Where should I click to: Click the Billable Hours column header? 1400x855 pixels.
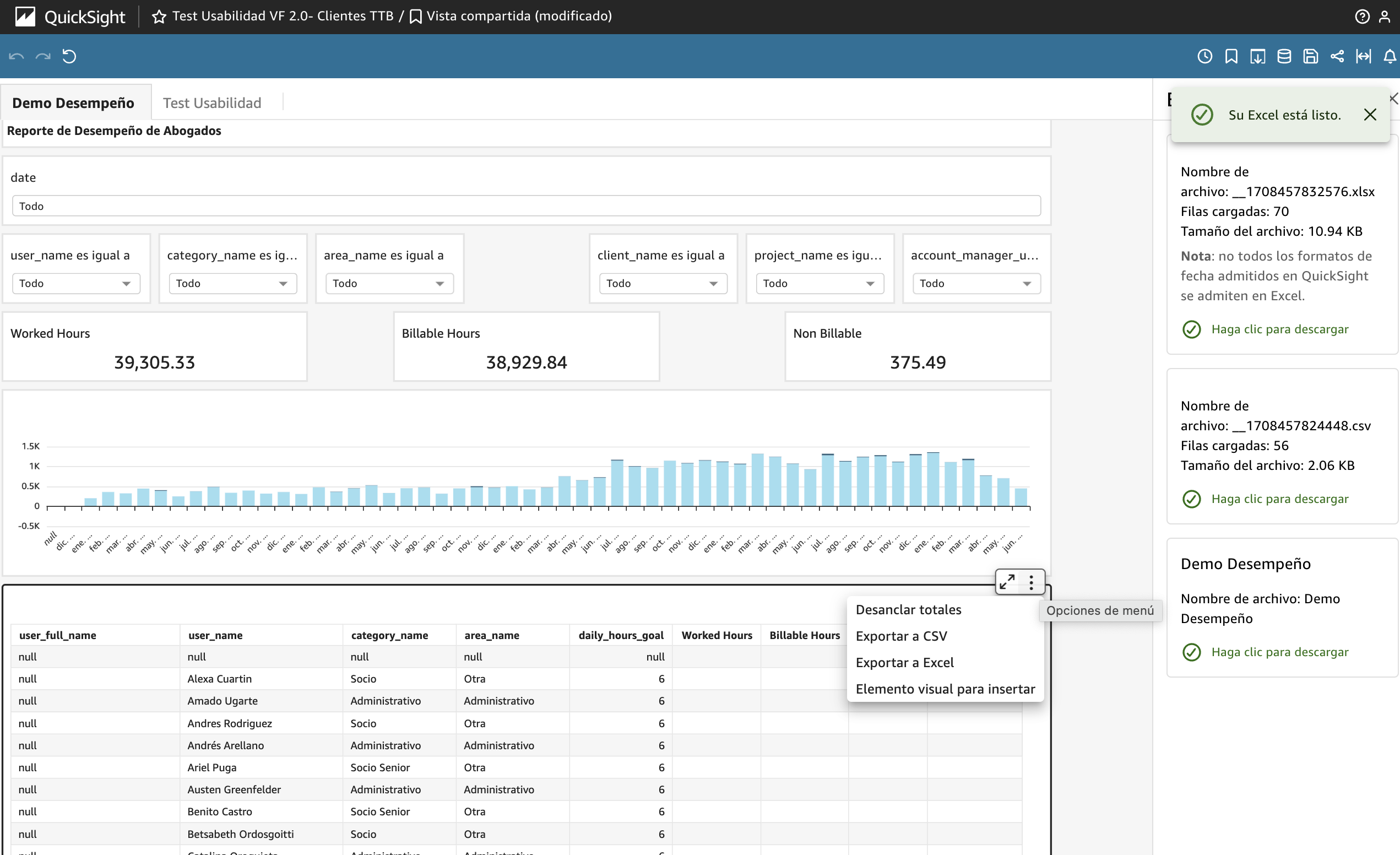[x=805, y=635]
